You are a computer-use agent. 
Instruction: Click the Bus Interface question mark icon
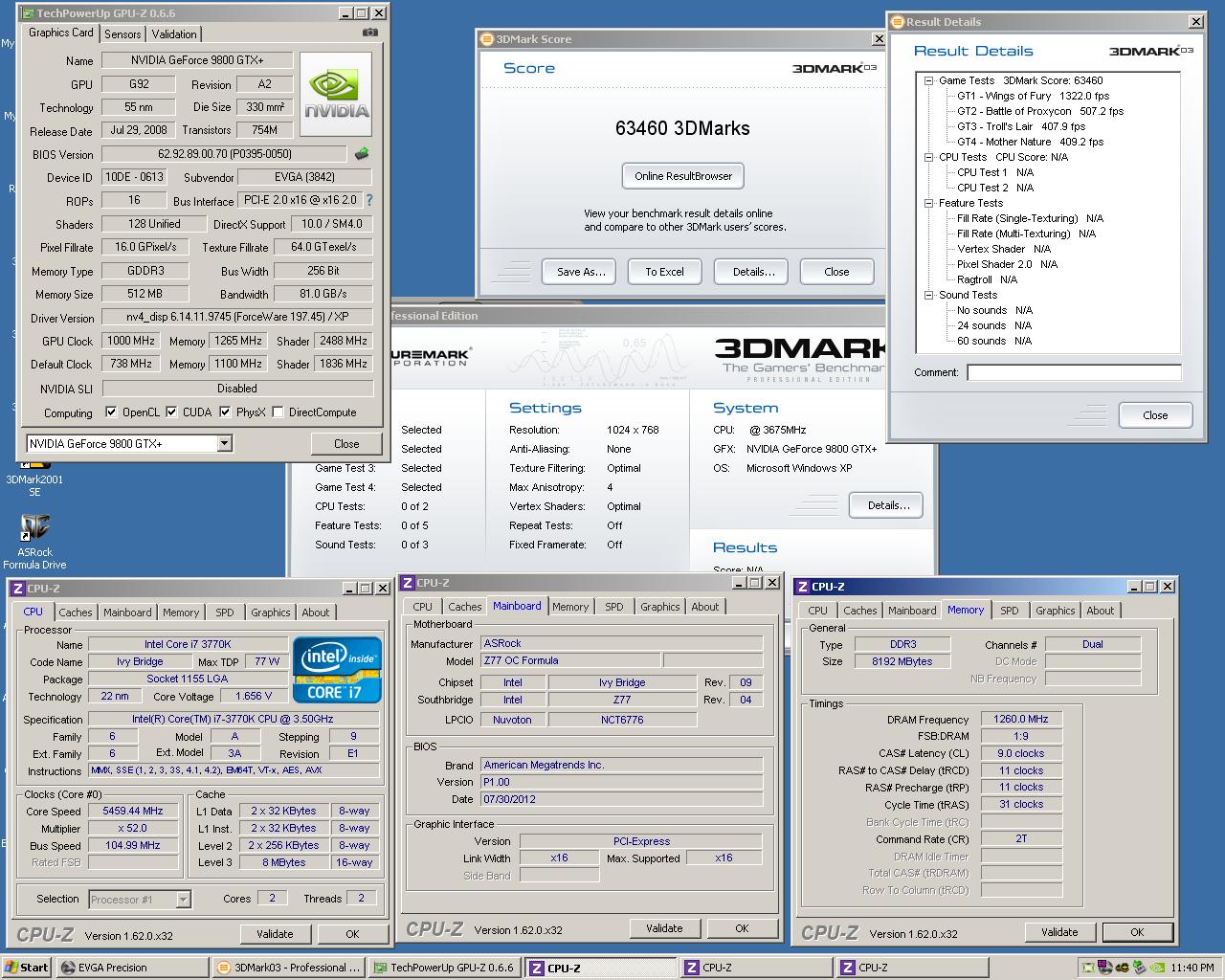coord(369,200)
